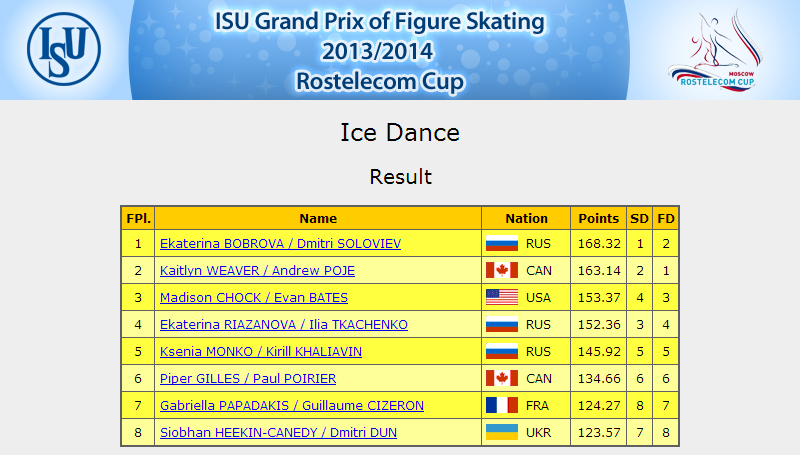Open Kaitlyn WEAVER / Andrew POJE link
Image resolution: width=800 pixels, height=455 pixels.
point(257,271)
